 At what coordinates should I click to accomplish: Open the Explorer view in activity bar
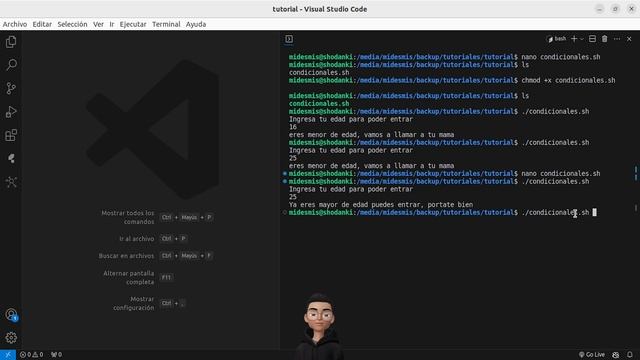point(11,42)
